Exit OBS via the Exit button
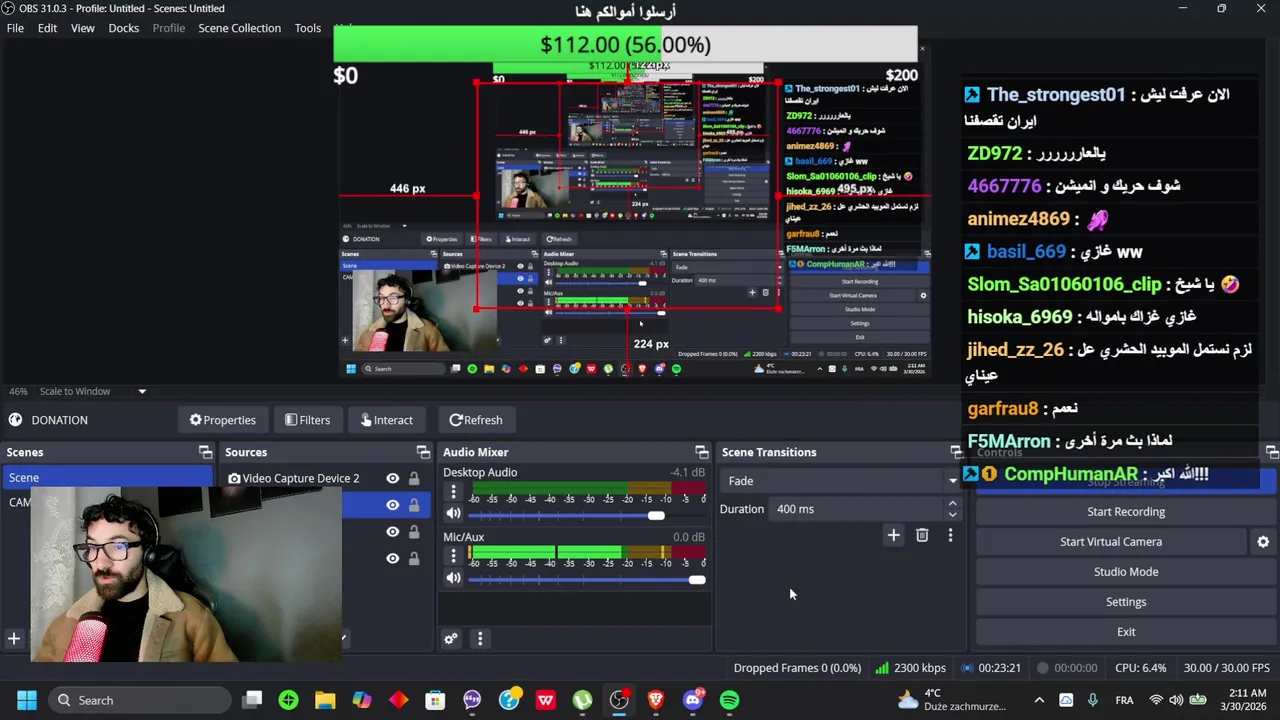Viewport: 1280px width, 720px height. (1126, 631)
